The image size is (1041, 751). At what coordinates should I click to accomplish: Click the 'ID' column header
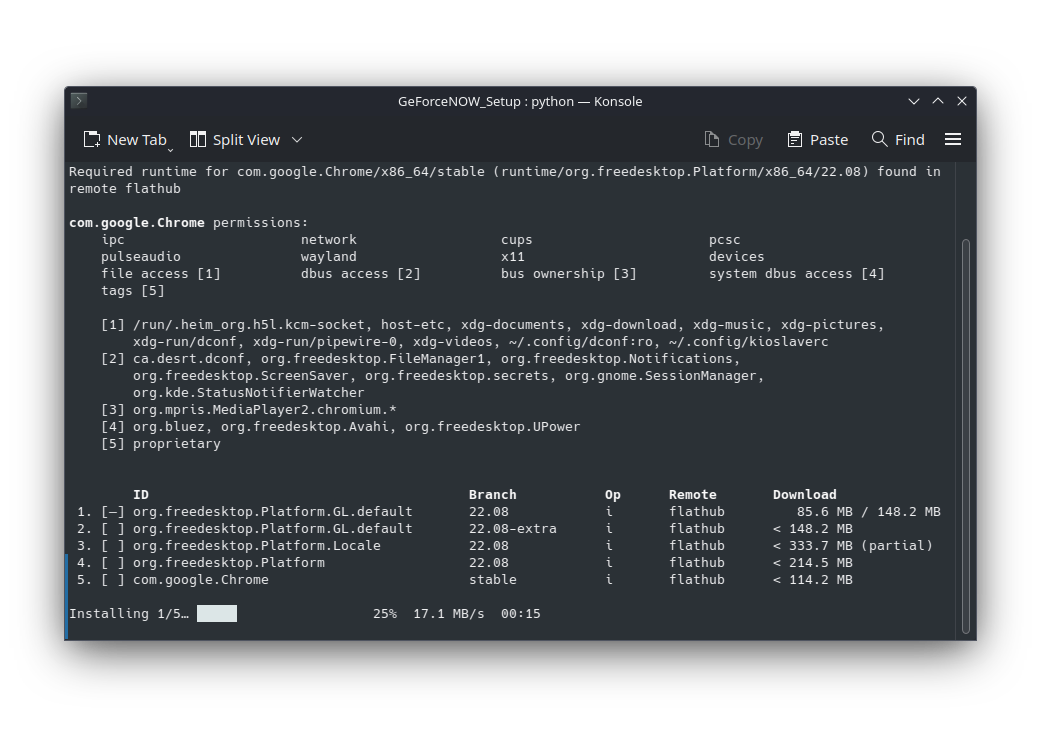point(141,494)
